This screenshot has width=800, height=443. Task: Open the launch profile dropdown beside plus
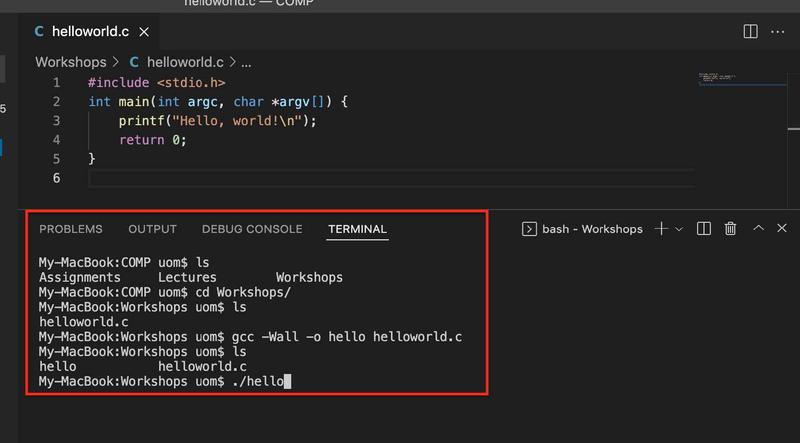(x=679, y=229)
